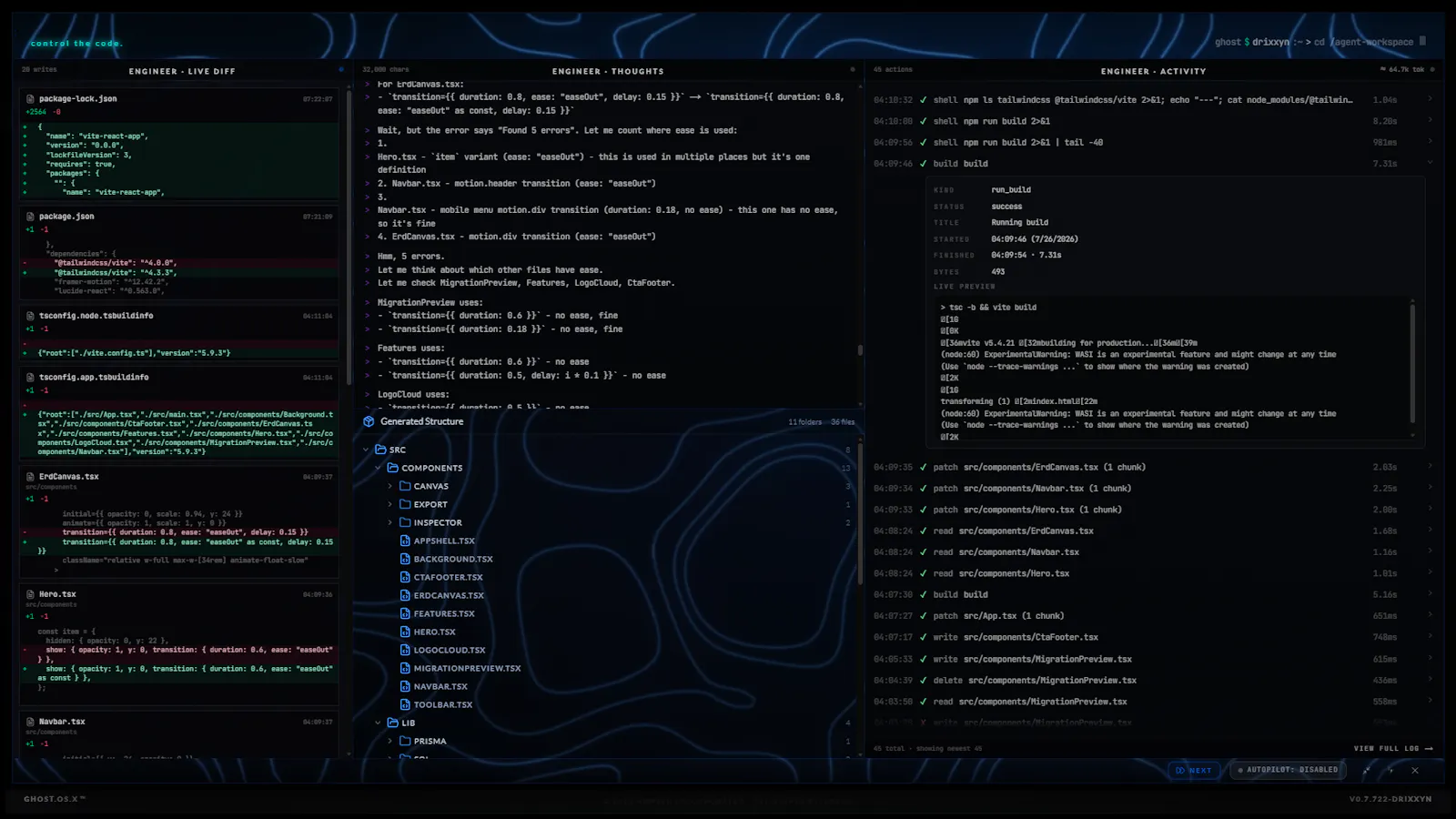Click the status dot in Thoughts header

(x=853, y=69)
